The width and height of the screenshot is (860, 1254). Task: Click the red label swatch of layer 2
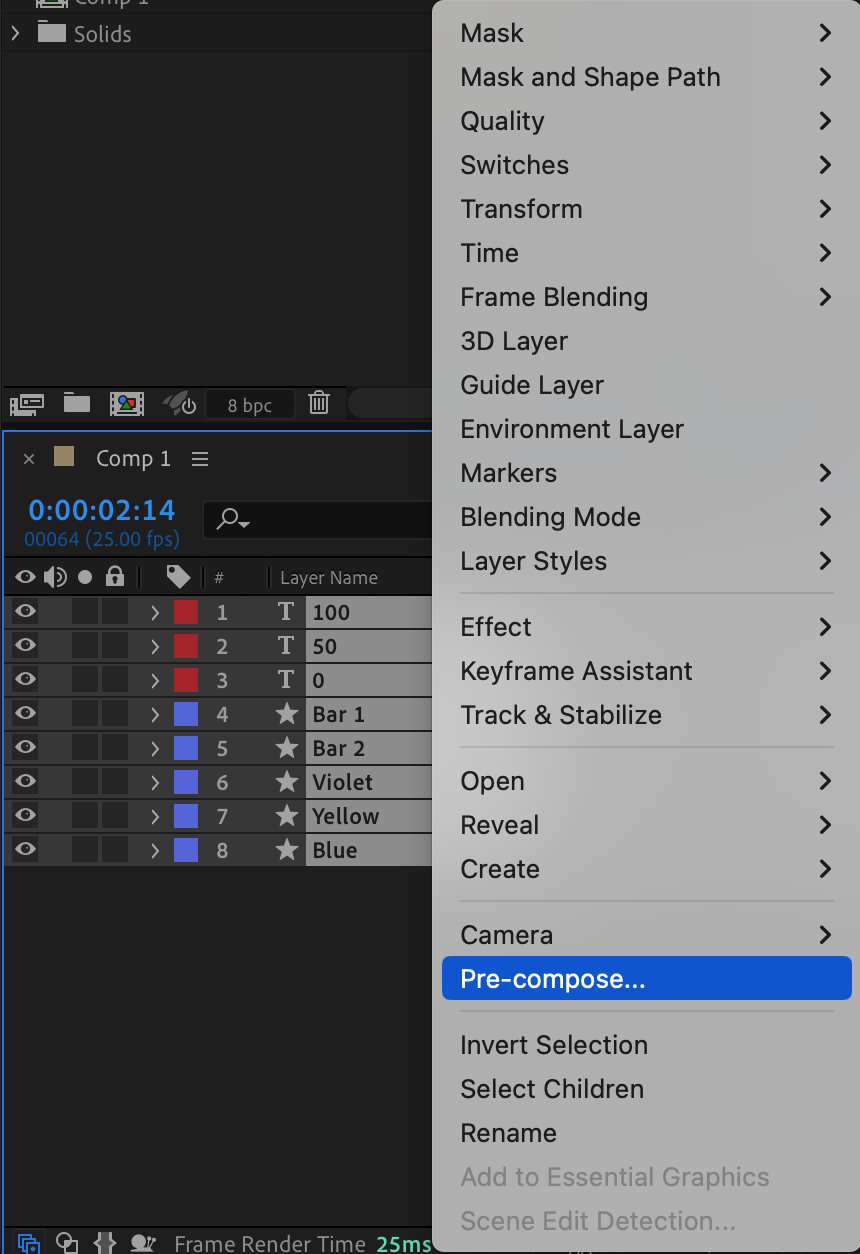coord(186,646)
